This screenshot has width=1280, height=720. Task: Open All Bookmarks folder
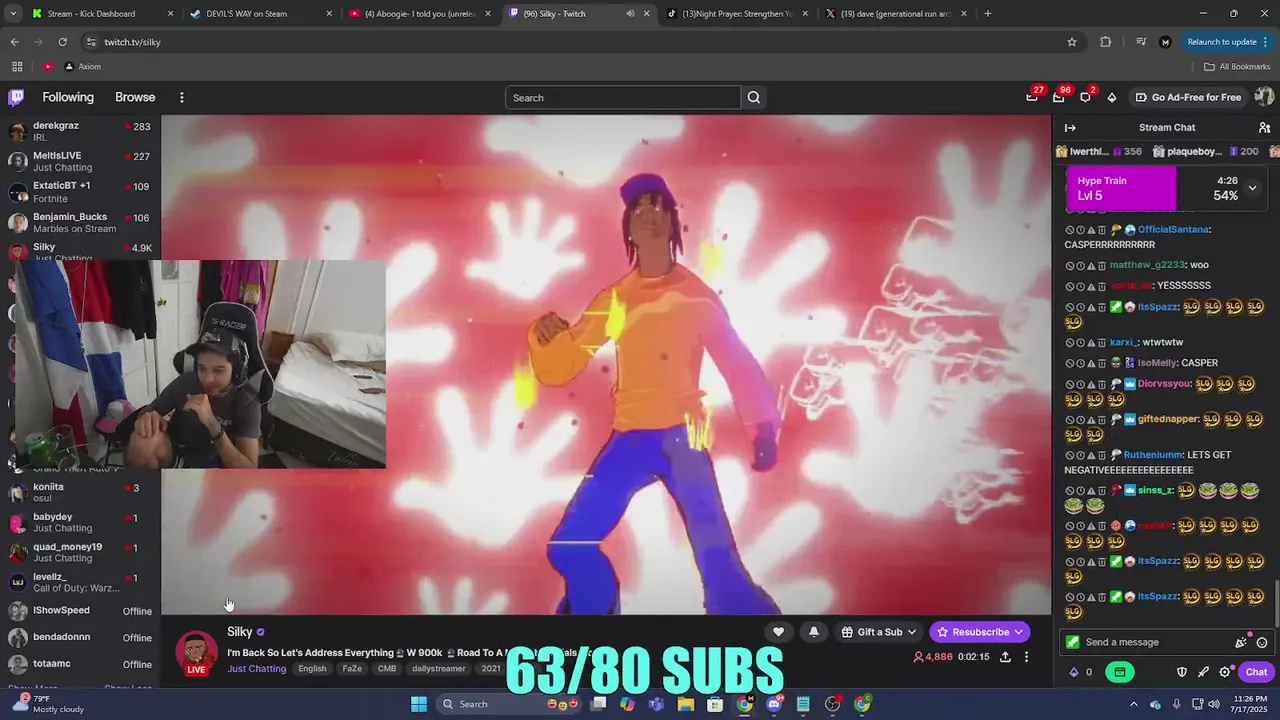[x=1237, y=66]
